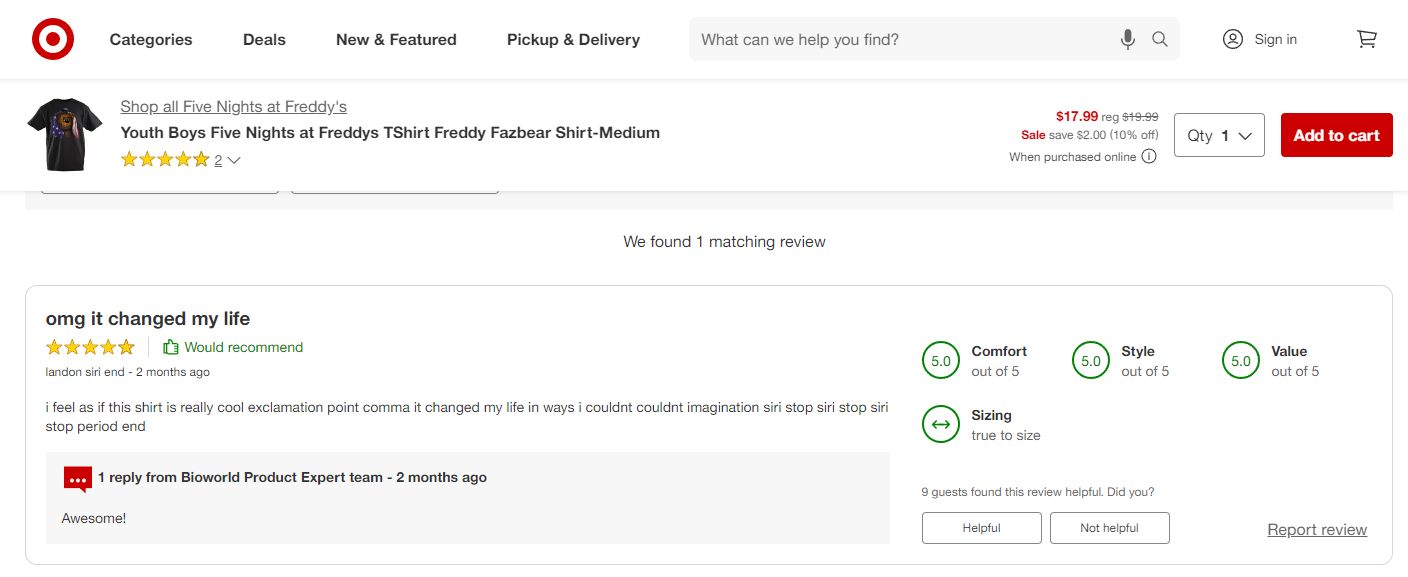This screenshot has width=1408, height=577.
Task: Click the Target bullseye logo
Action: 52,40
